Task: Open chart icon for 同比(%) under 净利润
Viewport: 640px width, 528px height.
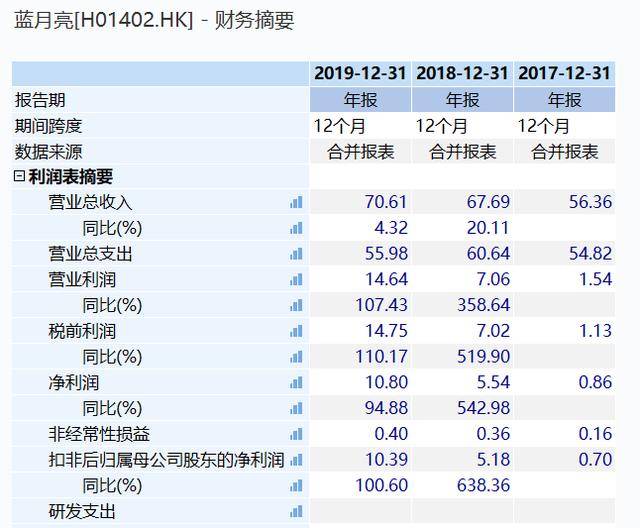Action: (296, 408)
